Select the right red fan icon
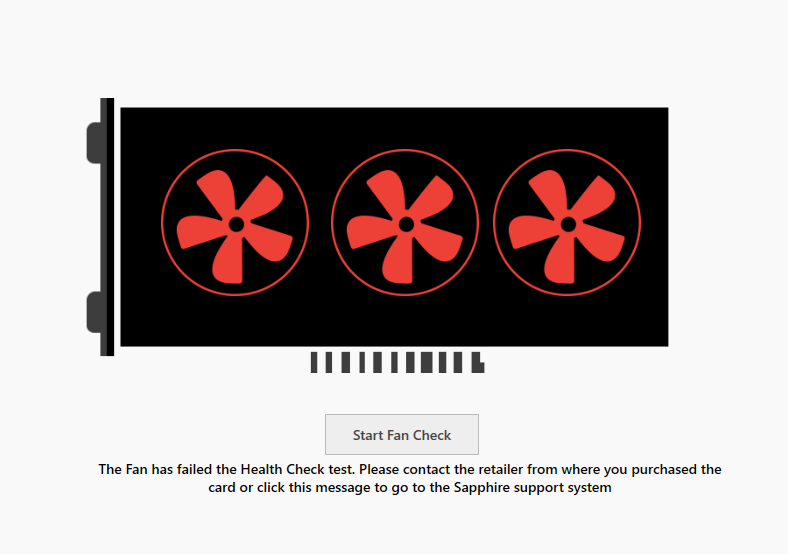This screenshot has height=554, width=788. 567,223
